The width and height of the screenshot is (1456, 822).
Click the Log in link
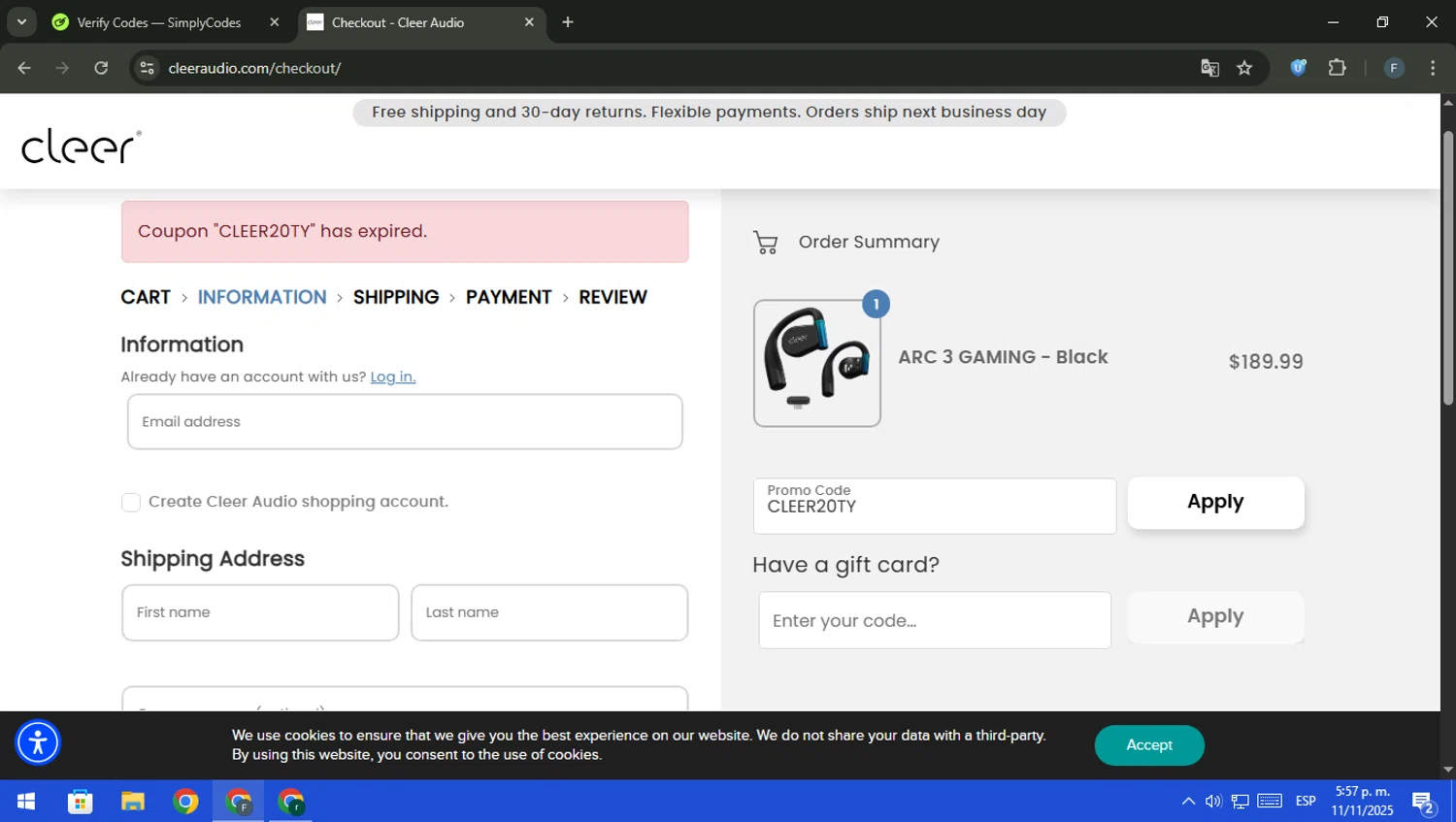pyautogui.click(x=393, y=377)
